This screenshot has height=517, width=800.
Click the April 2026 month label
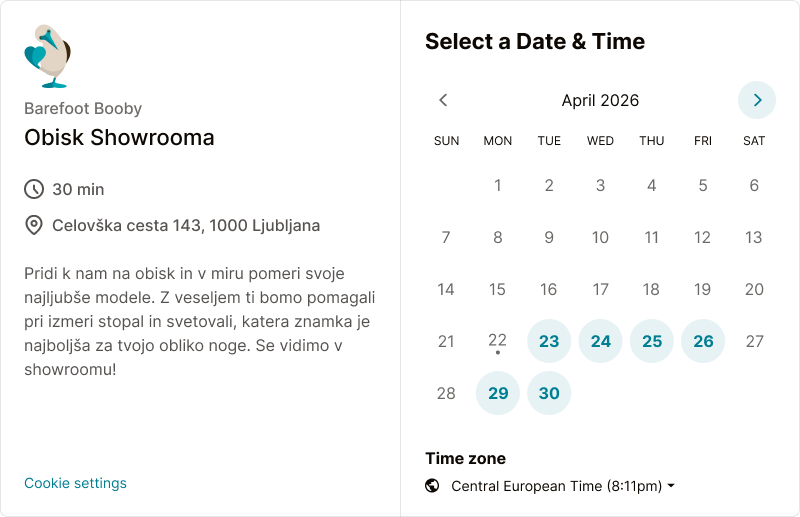coord(600,100)
